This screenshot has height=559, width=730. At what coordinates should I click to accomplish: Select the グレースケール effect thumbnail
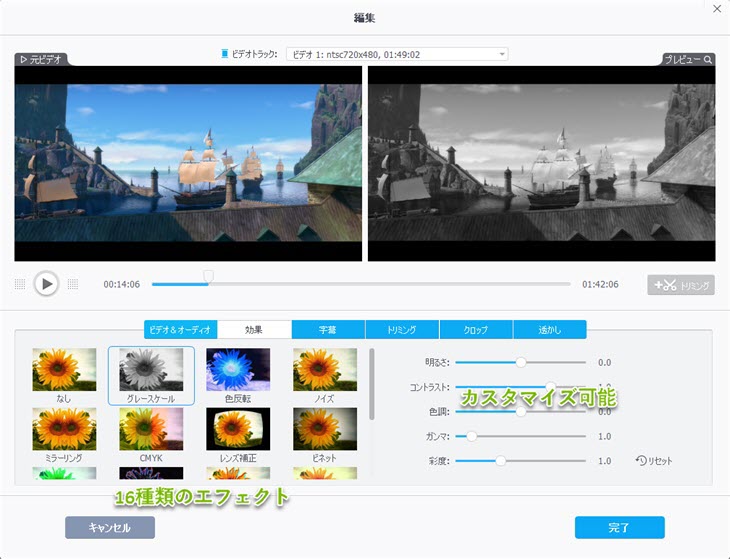pyautogui.click(x=151, y=370)
